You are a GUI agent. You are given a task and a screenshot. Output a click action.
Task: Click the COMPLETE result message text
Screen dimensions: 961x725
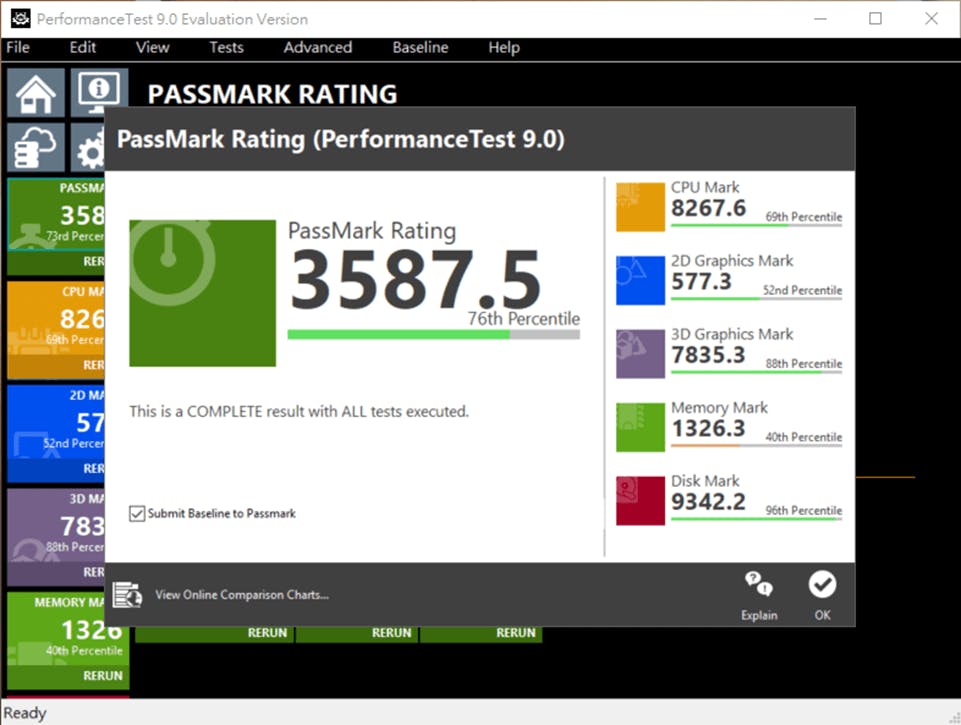click(298, 411)
